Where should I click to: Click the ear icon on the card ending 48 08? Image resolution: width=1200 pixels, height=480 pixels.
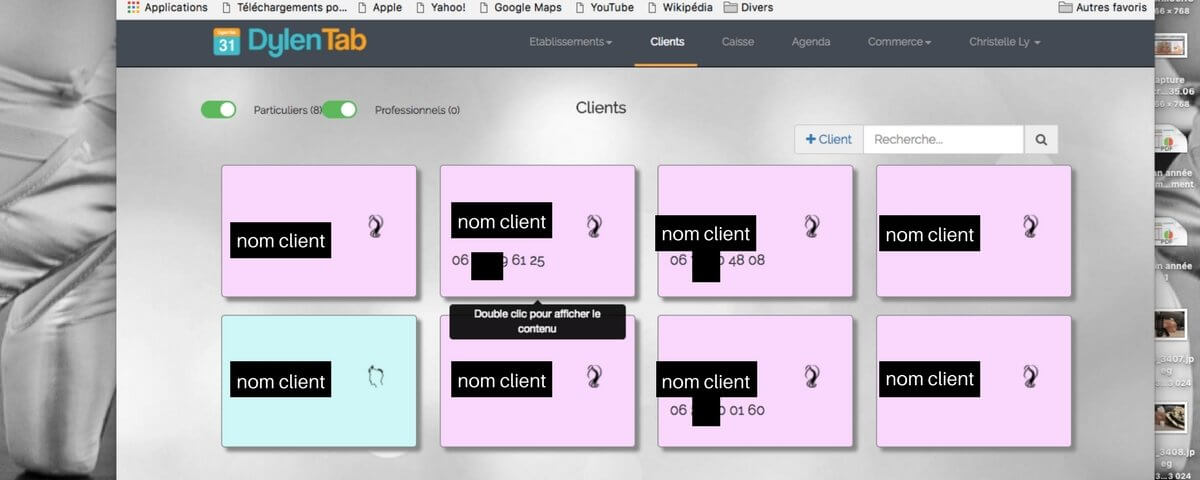812,226
